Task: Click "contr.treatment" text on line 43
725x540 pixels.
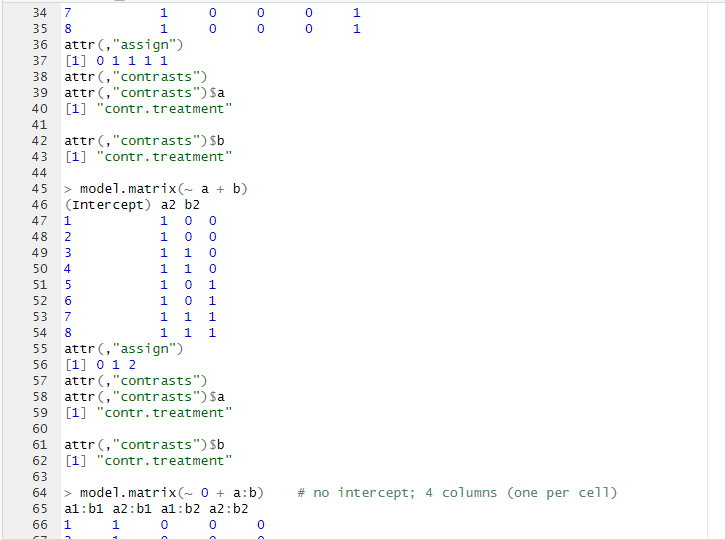Action: click(x=165, y=156)
